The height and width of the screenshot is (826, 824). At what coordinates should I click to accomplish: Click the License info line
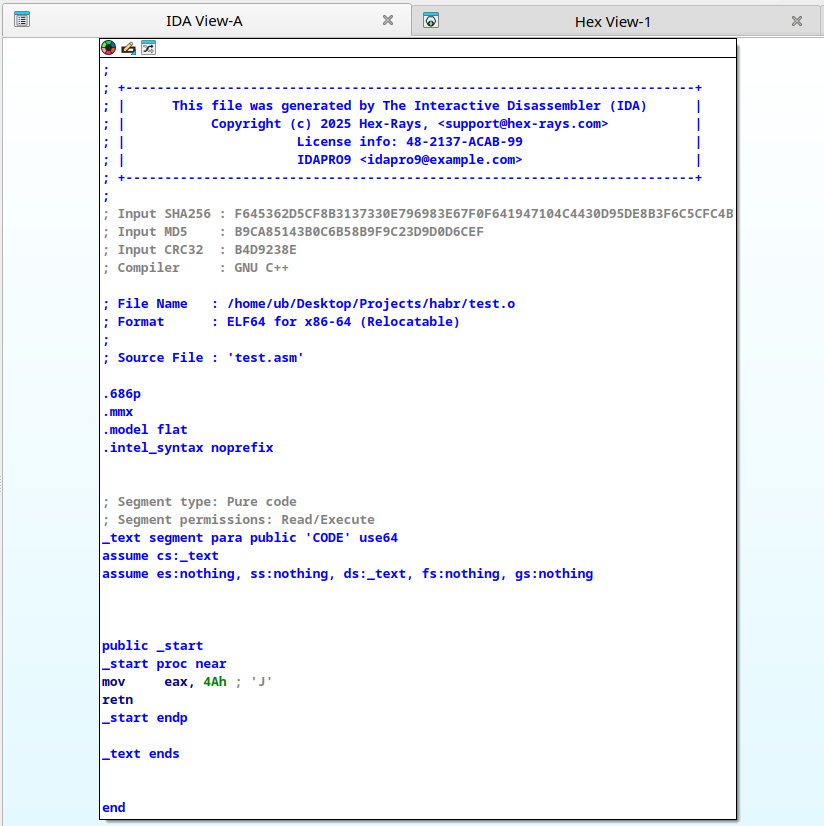click(x=409, y=142)
